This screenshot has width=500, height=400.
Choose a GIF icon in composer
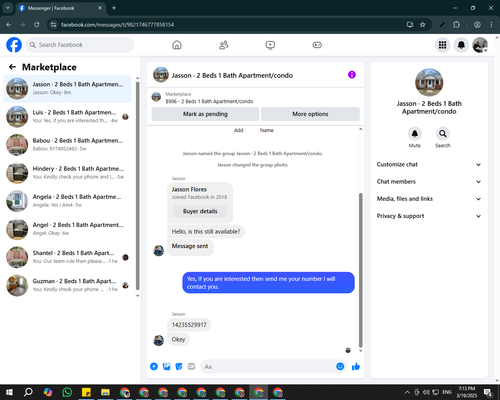pos(191,366)
